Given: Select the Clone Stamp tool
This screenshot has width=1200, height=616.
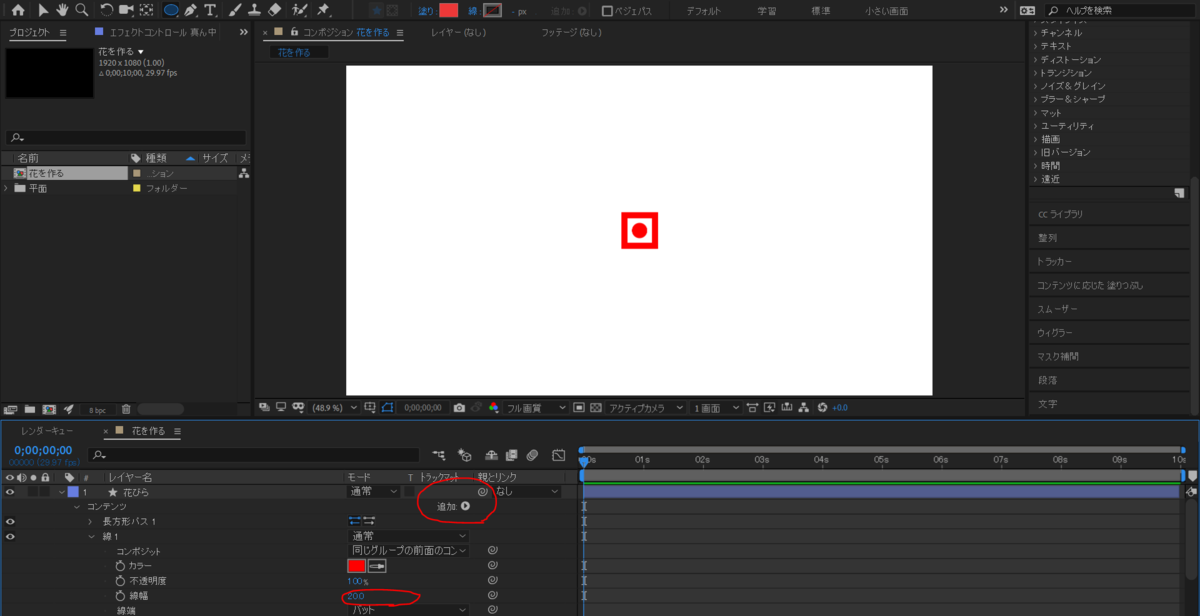Looking at the screenshot, I should click(254, 10).
